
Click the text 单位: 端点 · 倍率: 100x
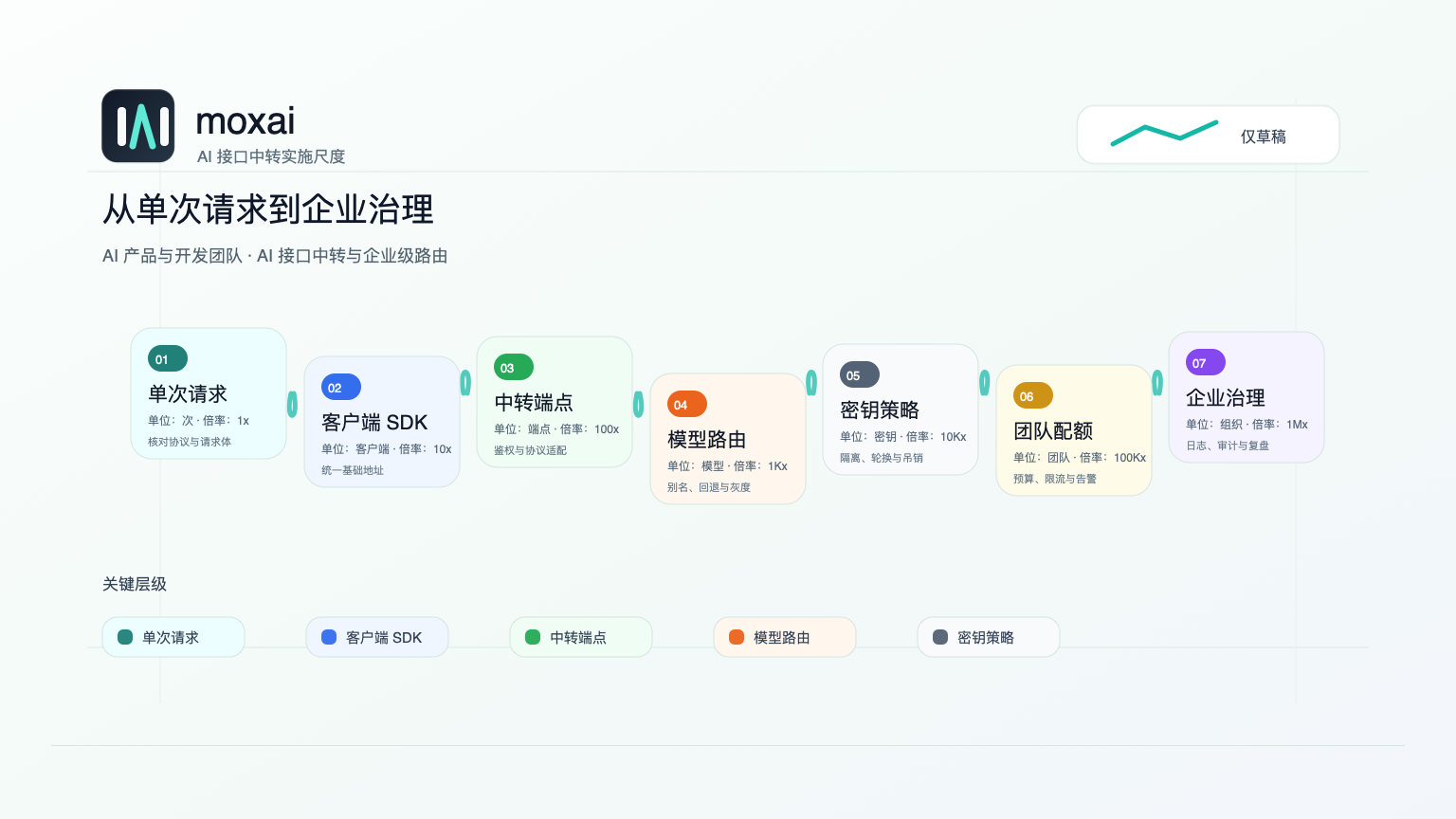[556, 429]
